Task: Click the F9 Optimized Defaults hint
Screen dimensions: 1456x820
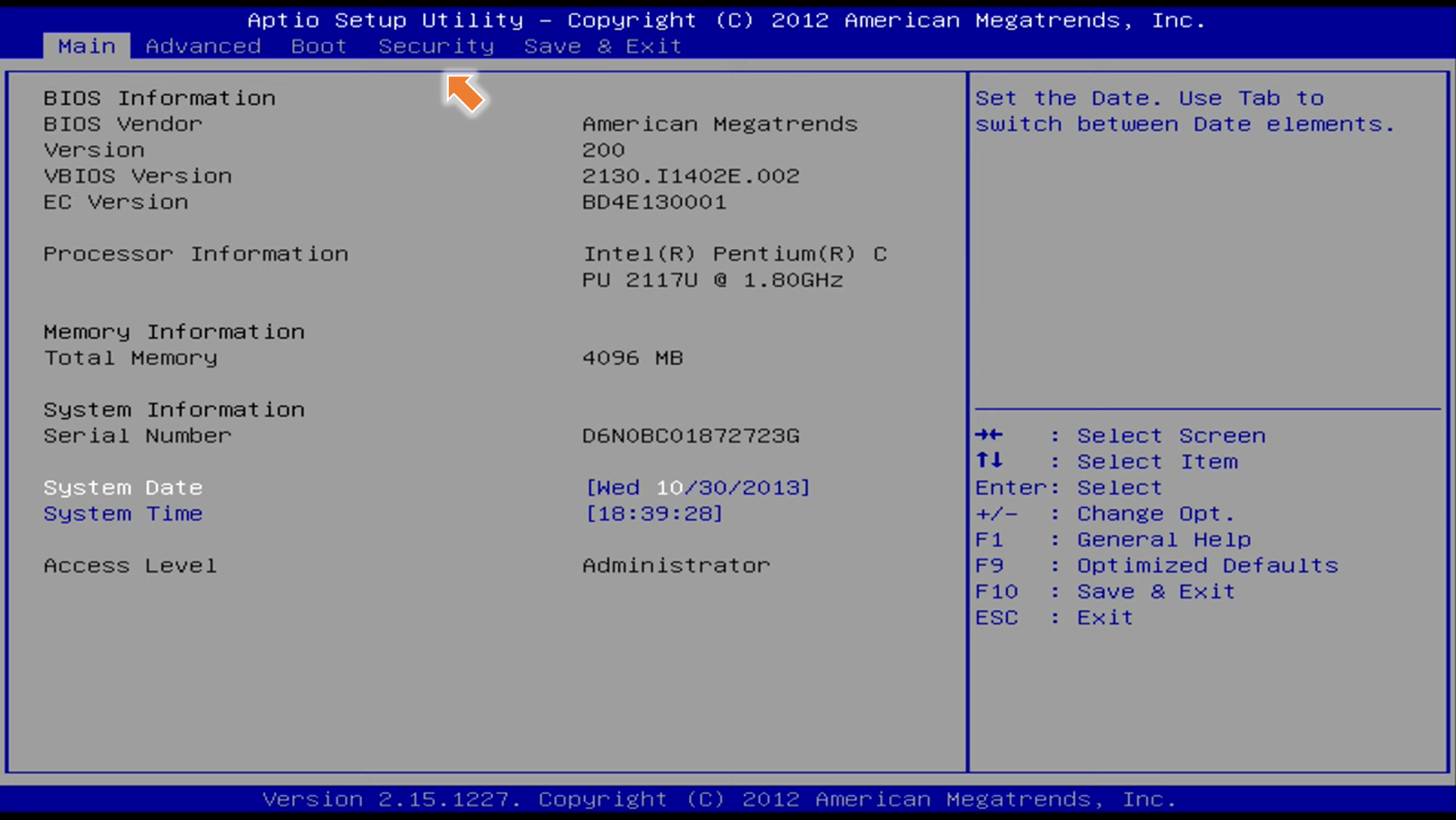Action: pos(1157,565)
